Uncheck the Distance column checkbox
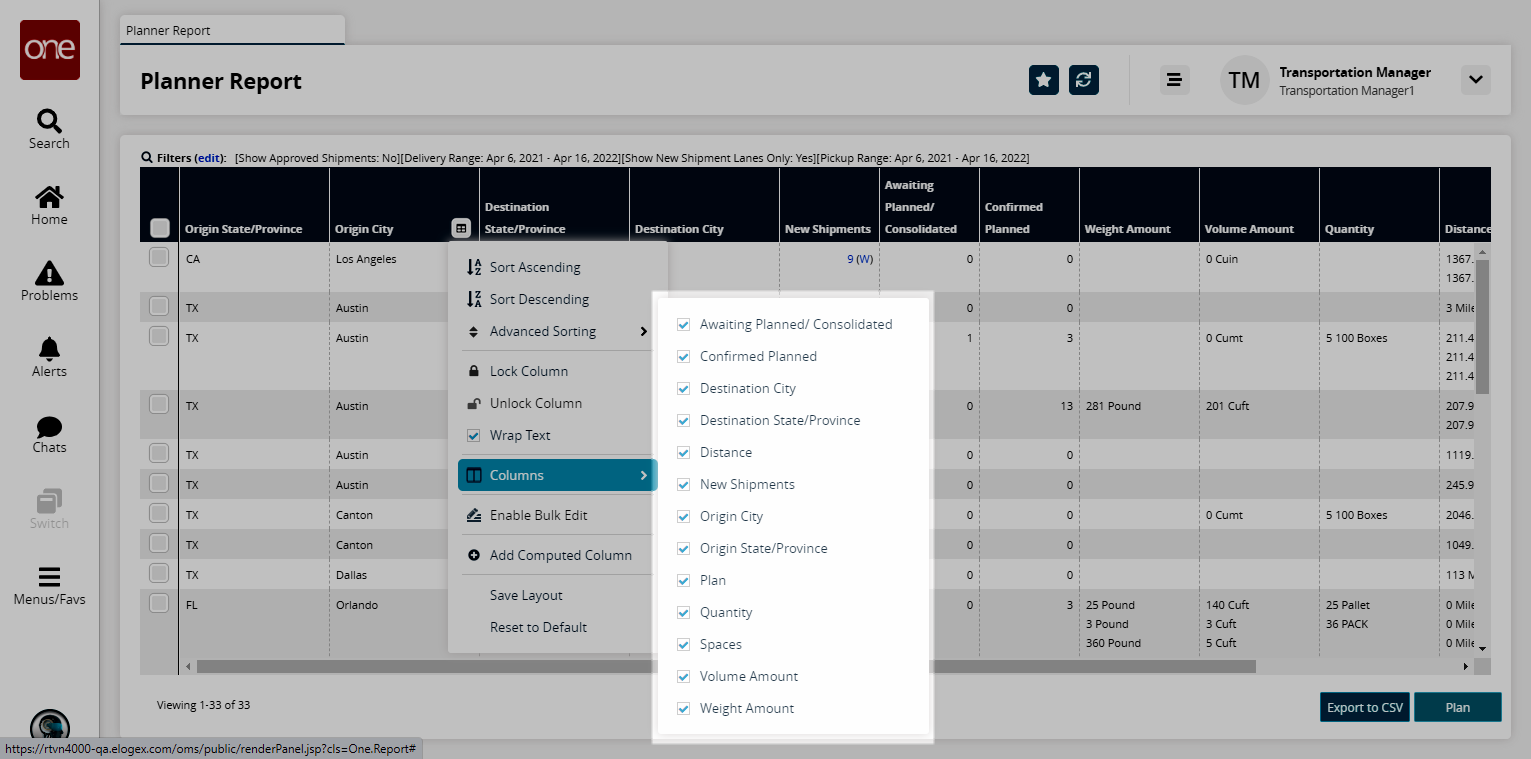The width and height of the screenshot is (1531, 759). (684, 453)
